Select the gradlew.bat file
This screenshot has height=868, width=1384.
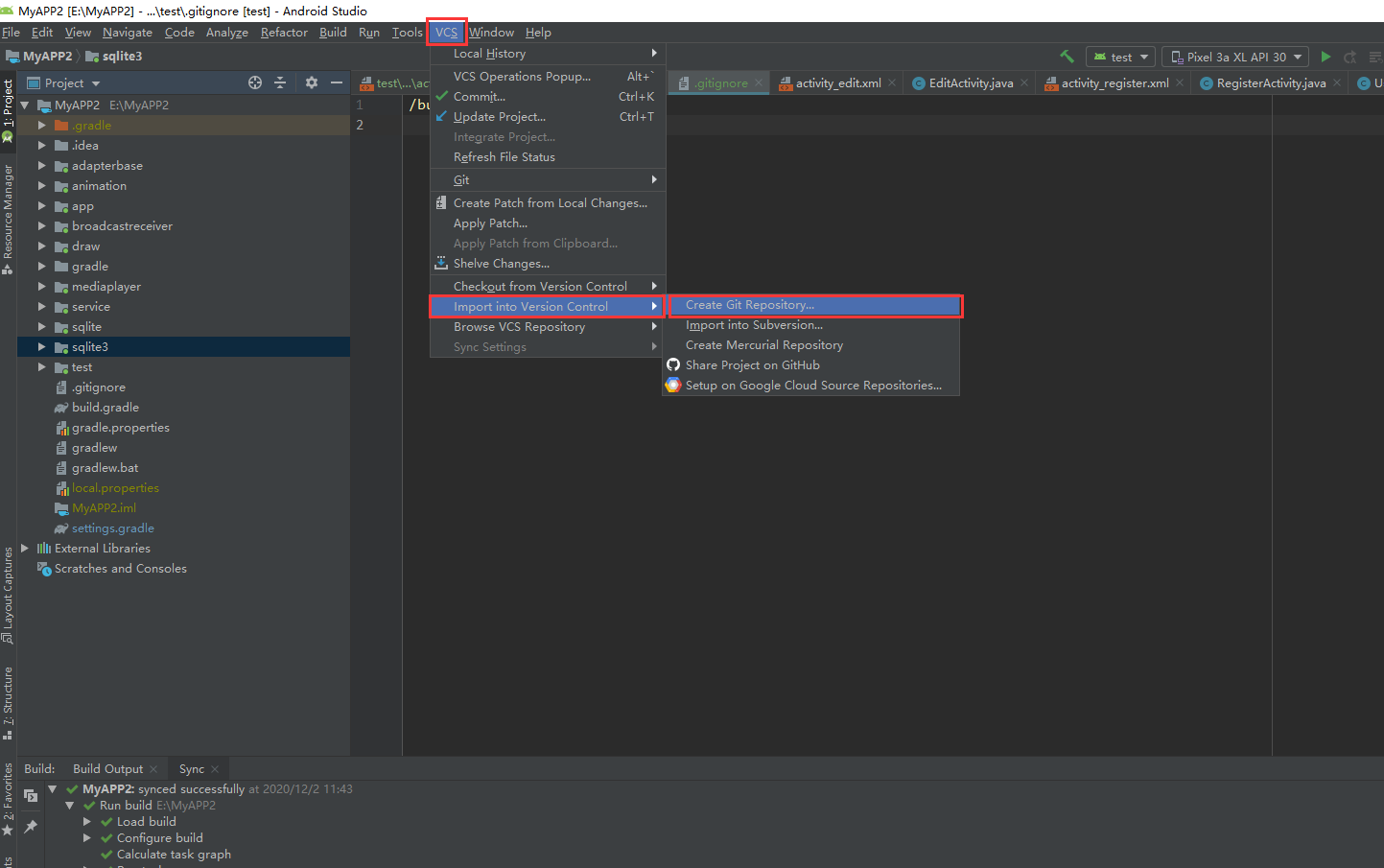(x=105, y=467)
